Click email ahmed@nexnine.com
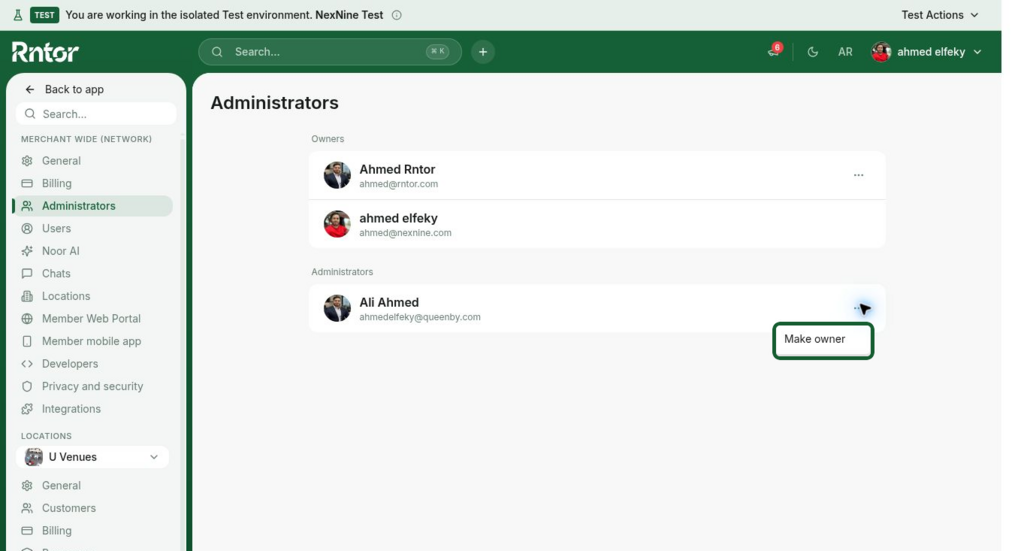Screen dimensions: 1024x551 tap(405, 233)
